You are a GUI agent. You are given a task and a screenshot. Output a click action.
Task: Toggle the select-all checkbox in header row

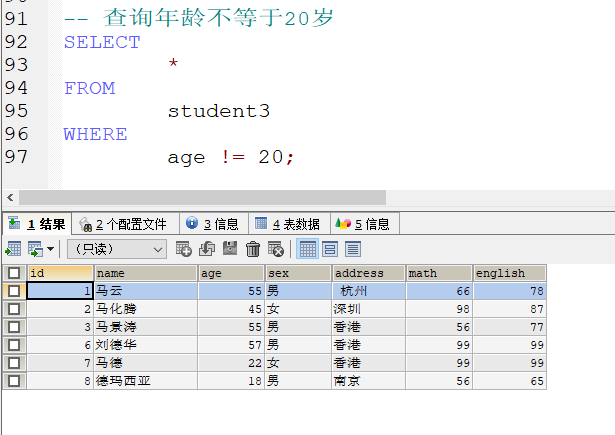(14, 273)
